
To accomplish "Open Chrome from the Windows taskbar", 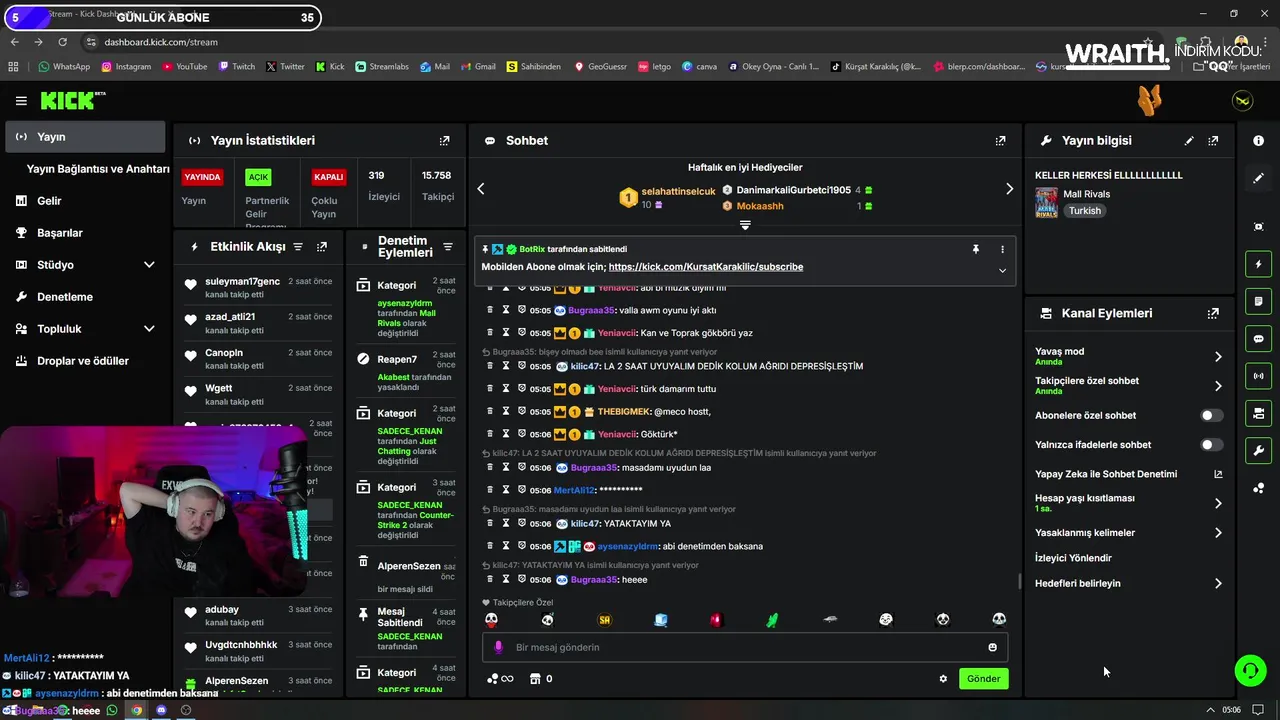I will click(x=137, y=710).
